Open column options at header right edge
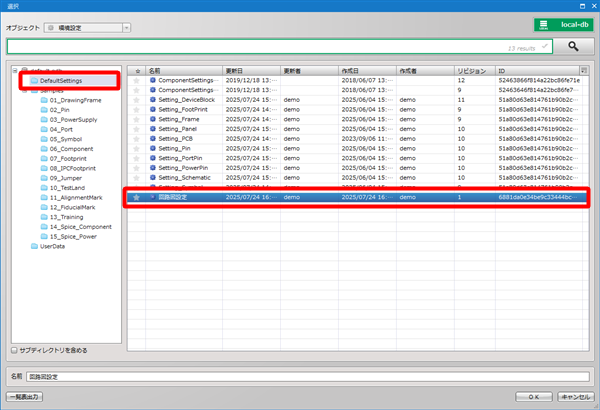The width and height of the screenshot is (600, 410). point(583,71)
